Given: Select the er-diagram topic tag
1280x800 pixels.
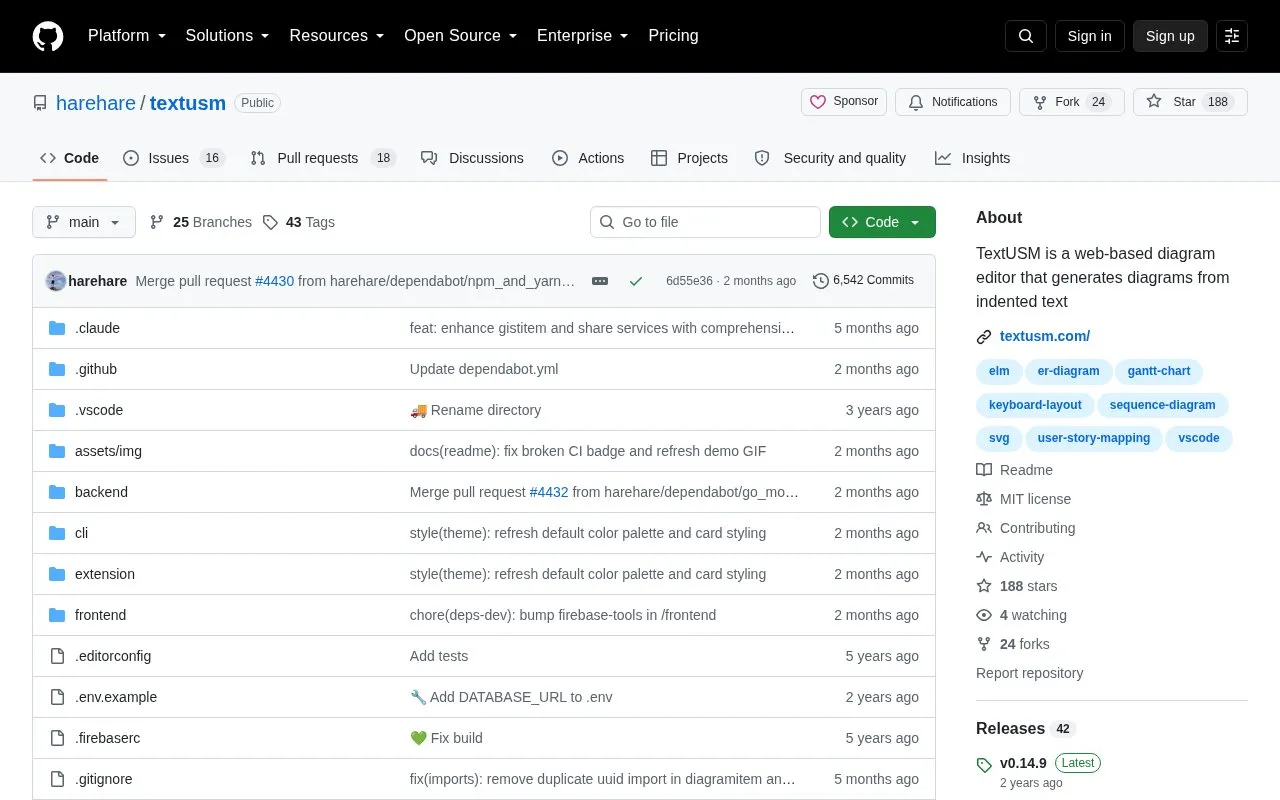Looking at the screenshot, I should pyautogui.click(x=1068, y=371).
